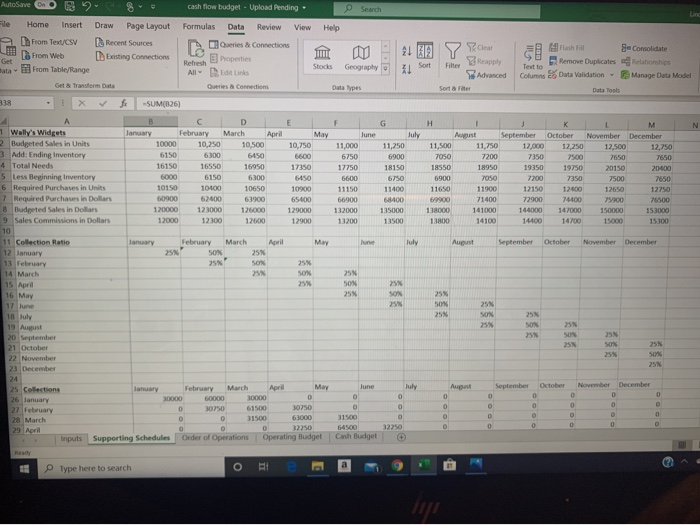Click Flash Fill
The height and width of the screenshot is (525, 700).
tap(567, 47)
